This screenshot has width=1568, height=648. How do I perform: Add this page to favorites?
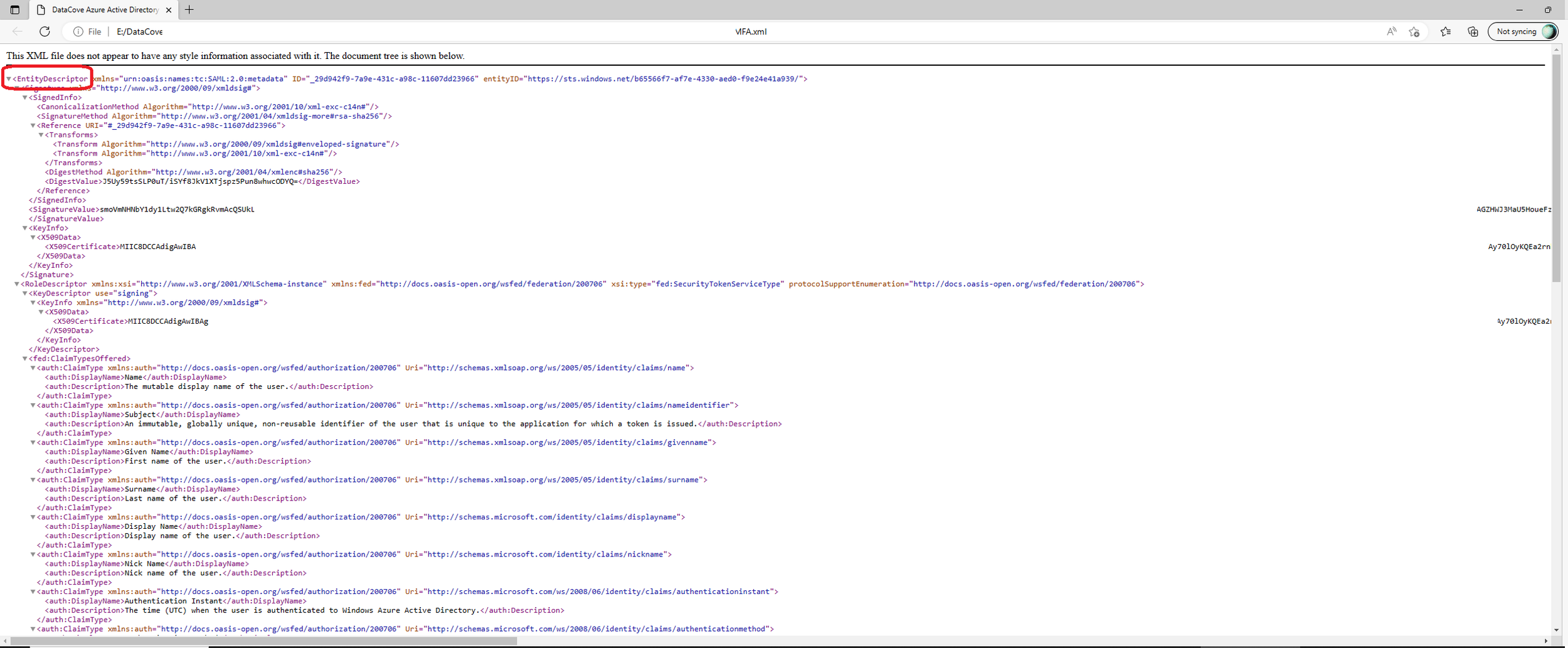pos(1414,31)
